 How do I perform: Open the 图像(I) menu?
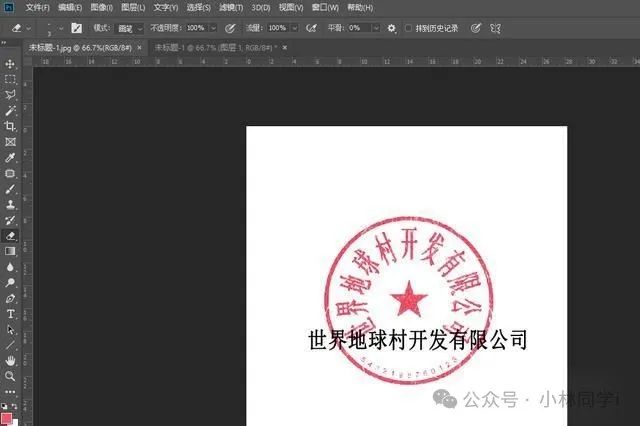tap(102, 7)
